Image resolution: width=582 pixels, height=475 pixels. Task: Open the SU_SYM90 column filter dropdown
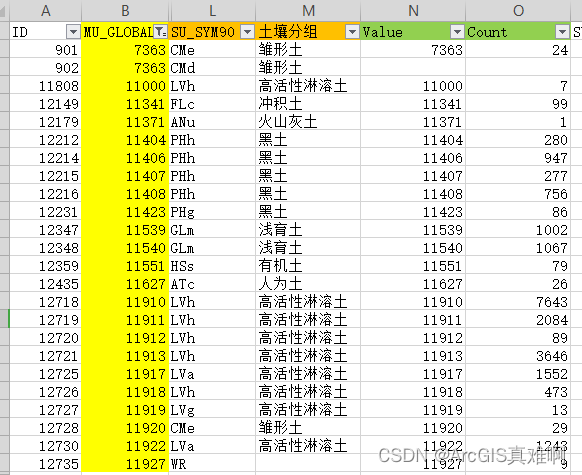tap(248, 32)
